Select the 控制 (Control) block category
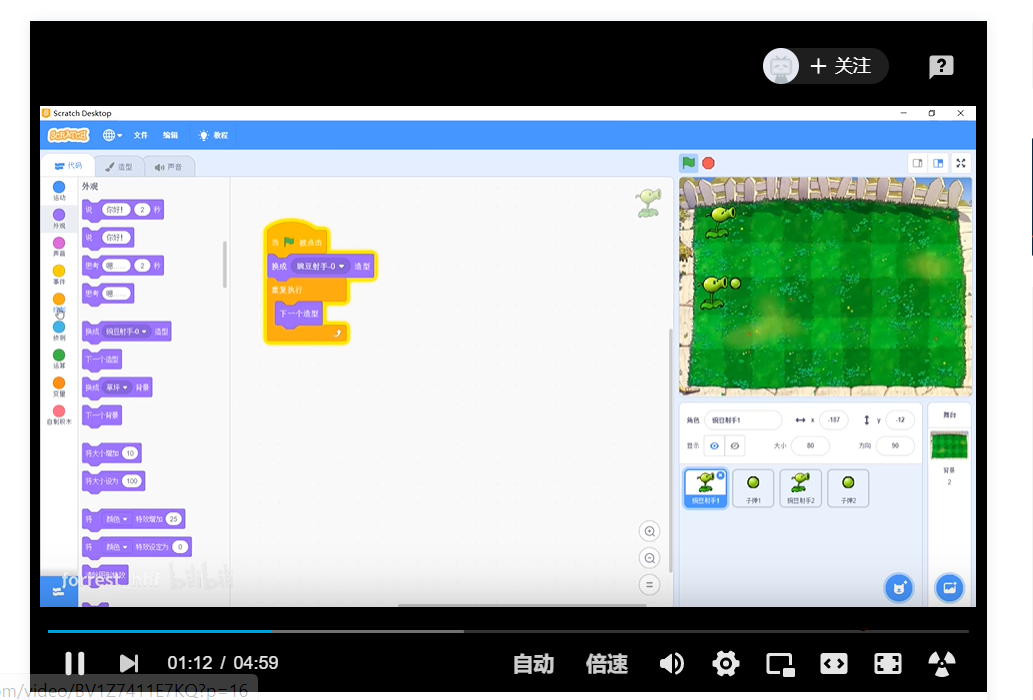The image size is (1033, 700). 59,302
